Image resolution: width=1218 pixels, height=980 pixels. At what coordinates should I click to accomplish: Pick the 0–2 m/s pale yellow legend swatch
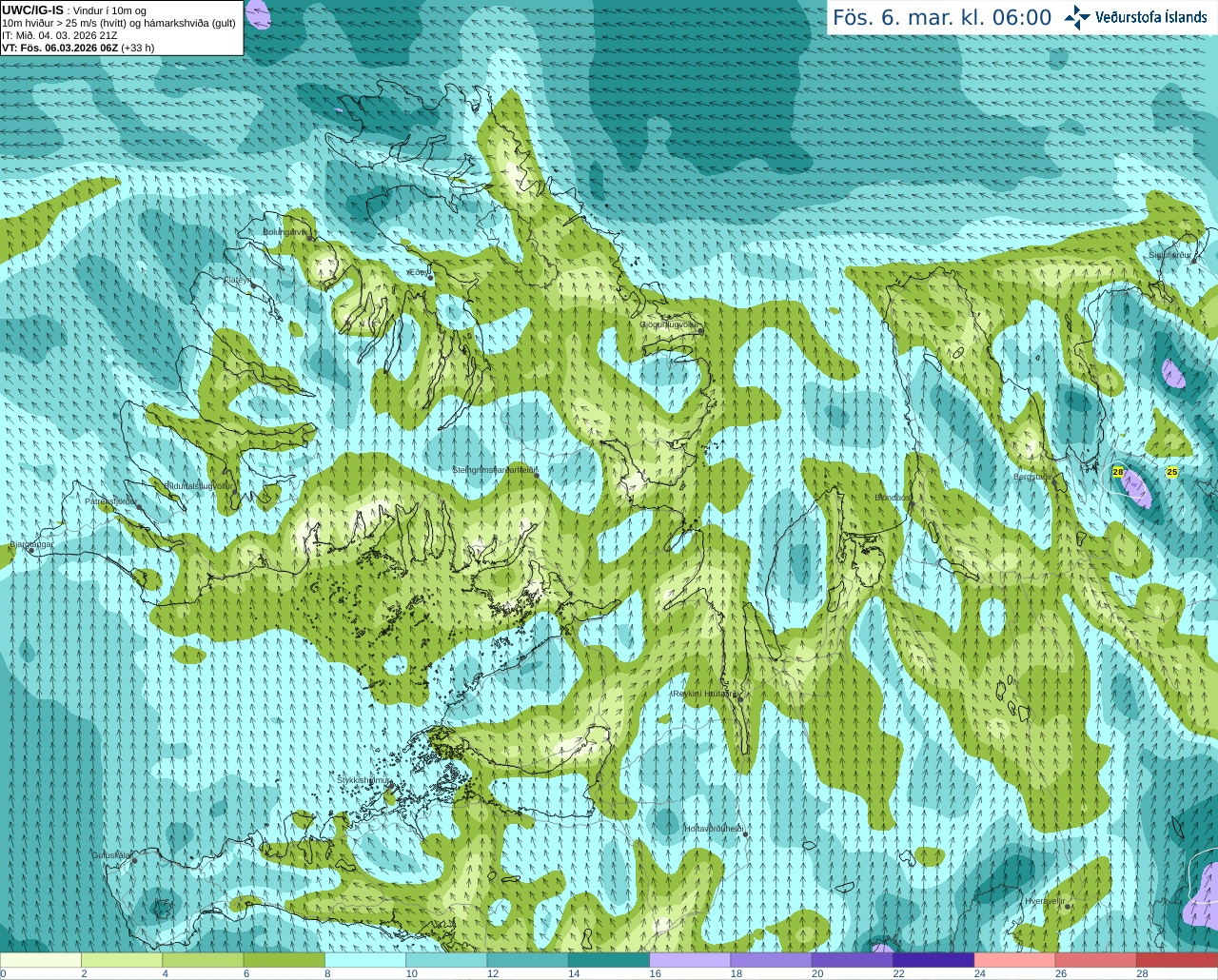coord(41,960)
